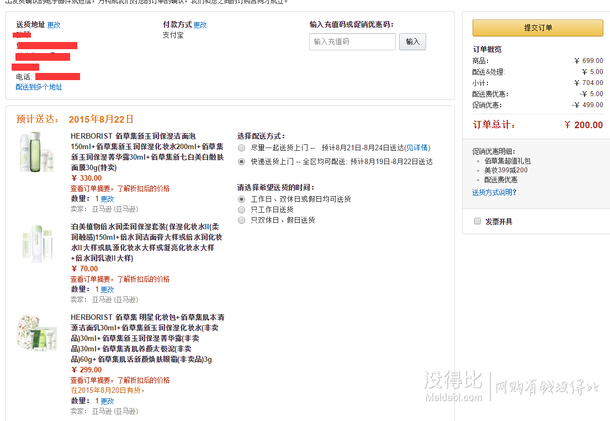Viewport: 610px width, 421px height.
Task: Change quantity of the ¥70.00 item
Action: coord(107,290)
